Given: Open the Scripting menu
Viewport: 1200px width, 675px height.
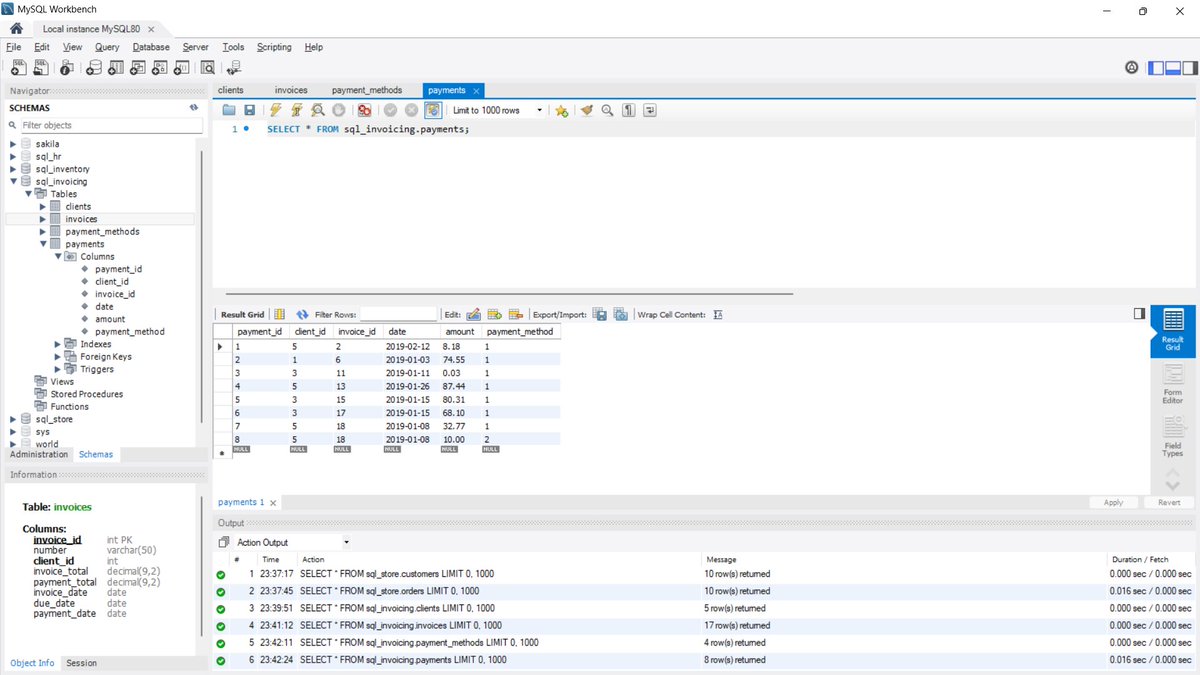Looking at the screenshot, I should pyautogui.click(x=274, y=47).
